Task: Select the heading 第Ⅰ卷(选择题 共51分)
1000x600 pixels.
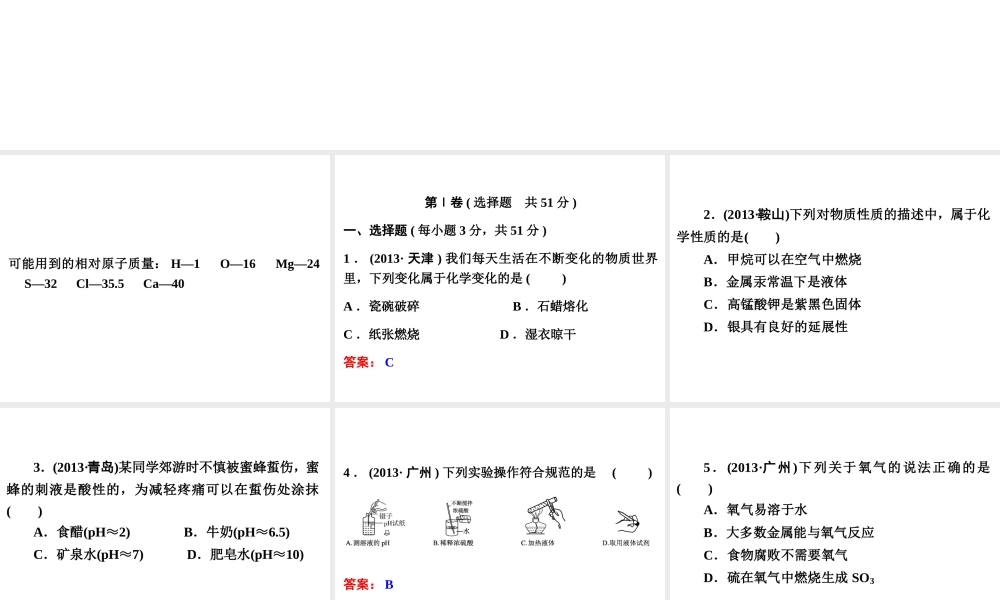Action: click(500, 203)
